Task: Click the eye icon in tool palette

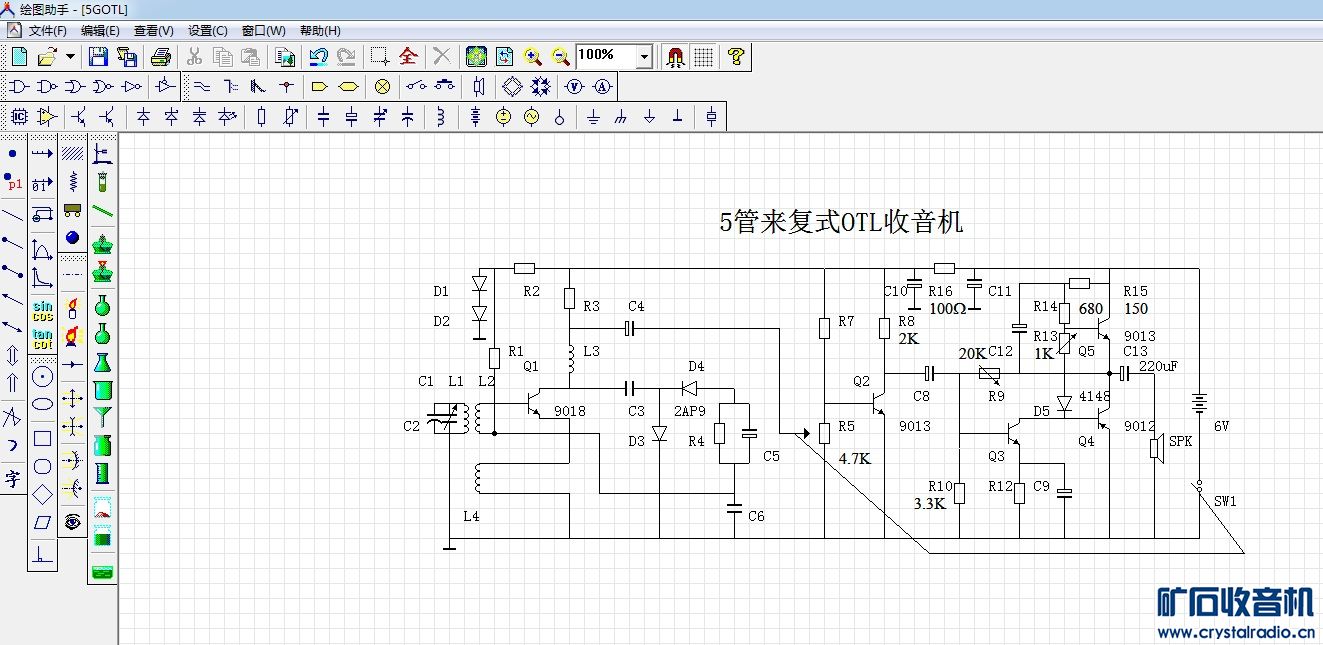Action: (72, 521)
